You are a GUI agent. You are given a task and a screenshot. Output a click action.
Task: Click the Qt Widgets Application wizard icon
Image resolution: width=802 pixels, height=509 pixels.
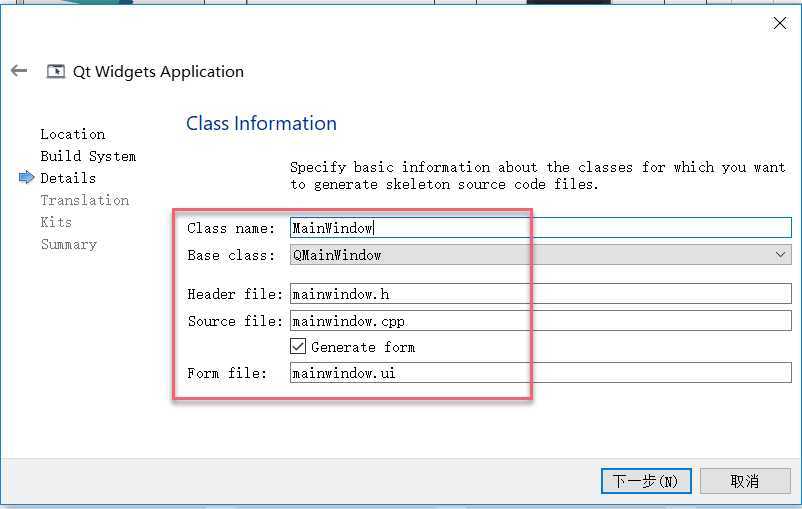pos(56,71)
